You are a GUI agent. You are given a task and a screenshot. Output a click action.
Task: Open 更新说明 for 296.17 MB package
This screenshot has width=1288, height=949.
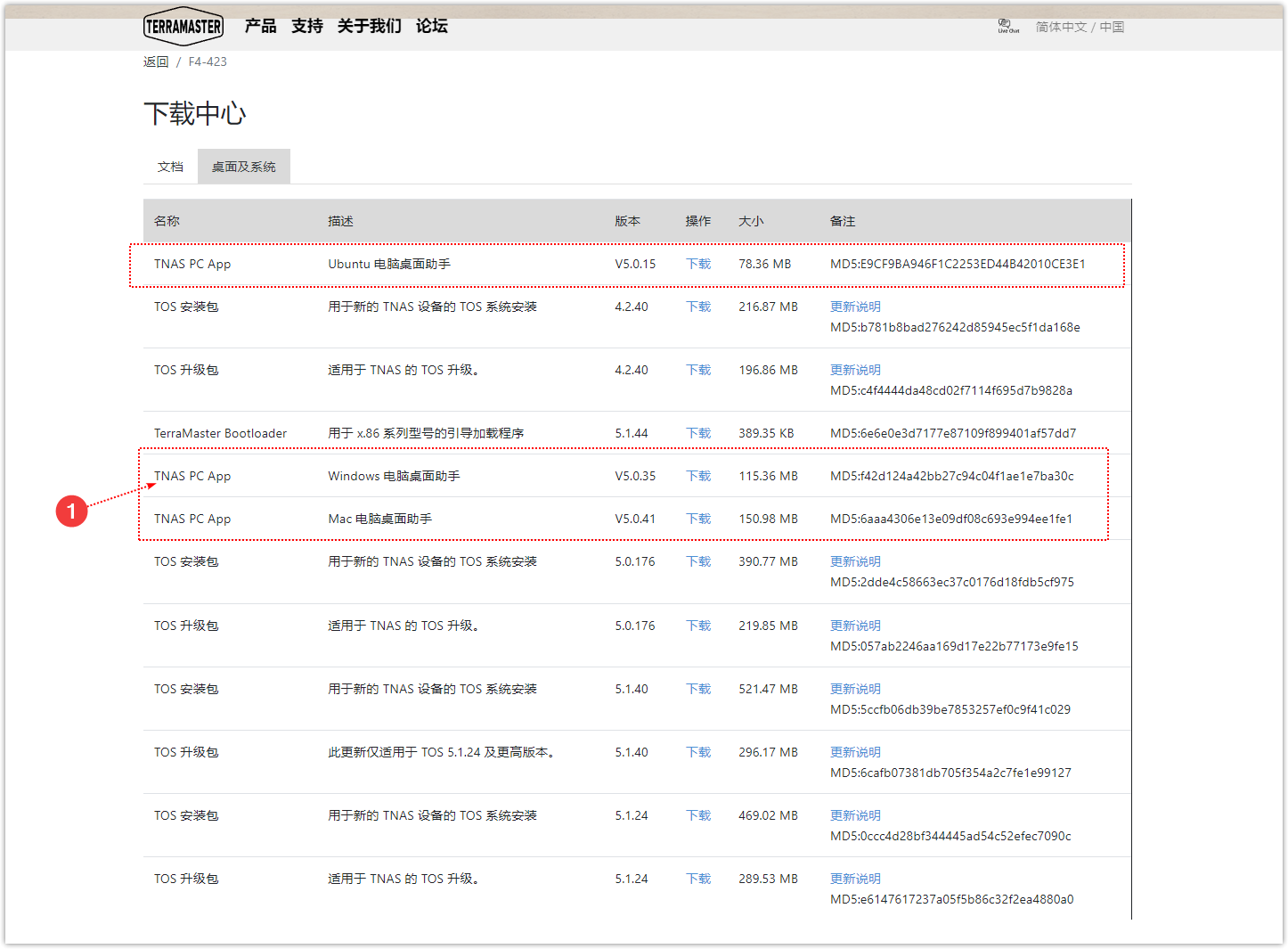pos(855,752)
